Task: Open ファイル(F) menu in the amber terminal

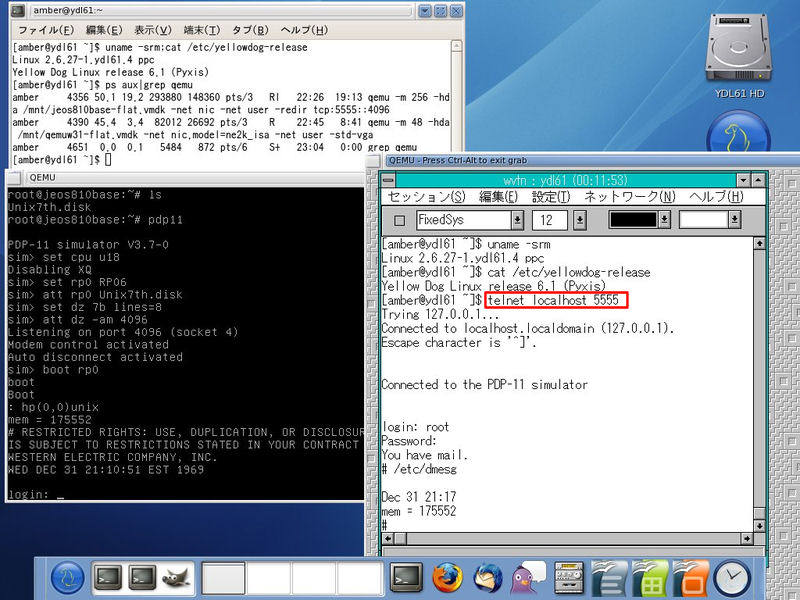Action: pos(46,30)
